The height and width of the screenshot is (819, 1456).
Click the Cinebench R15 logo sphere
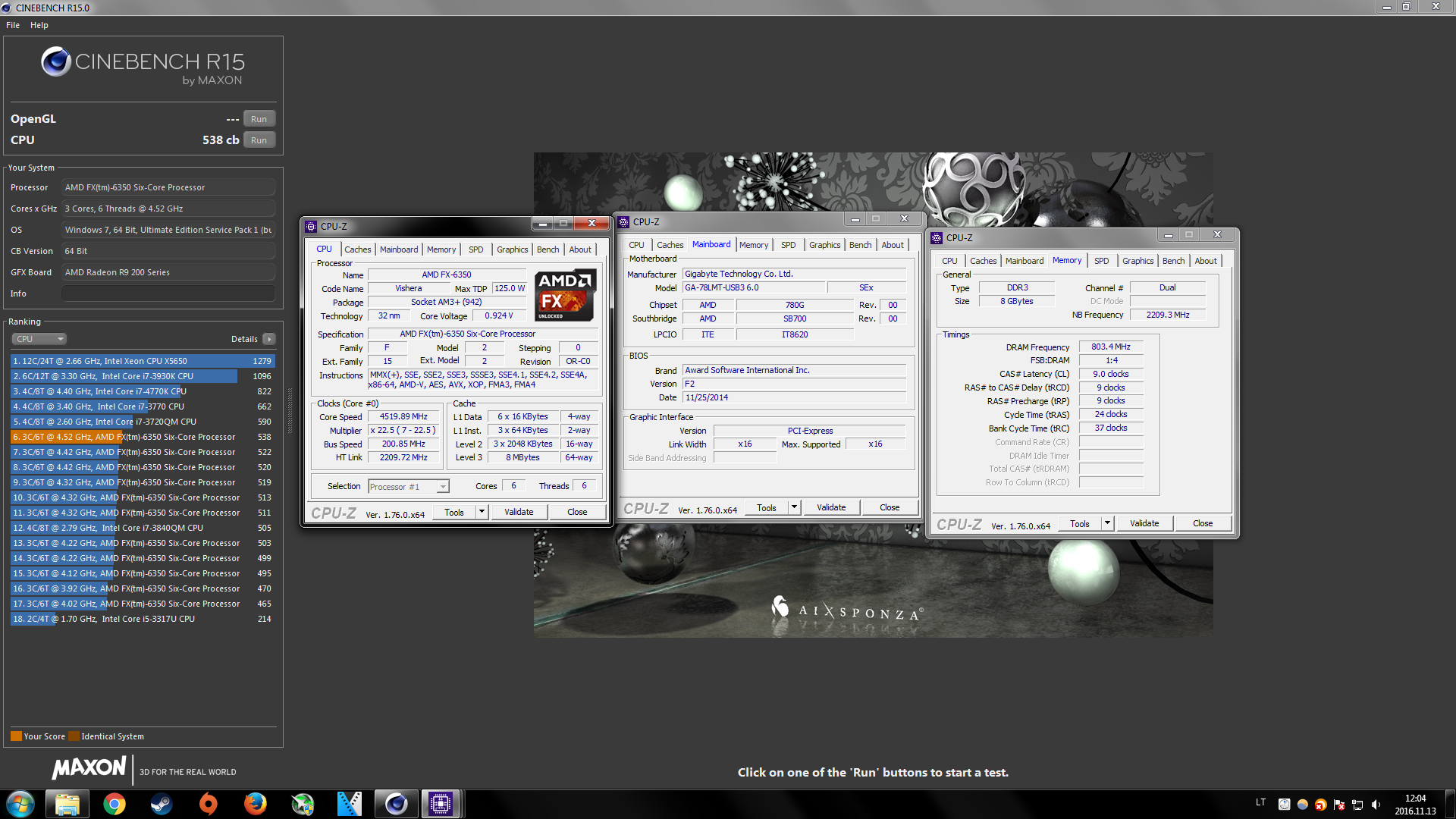56,61
